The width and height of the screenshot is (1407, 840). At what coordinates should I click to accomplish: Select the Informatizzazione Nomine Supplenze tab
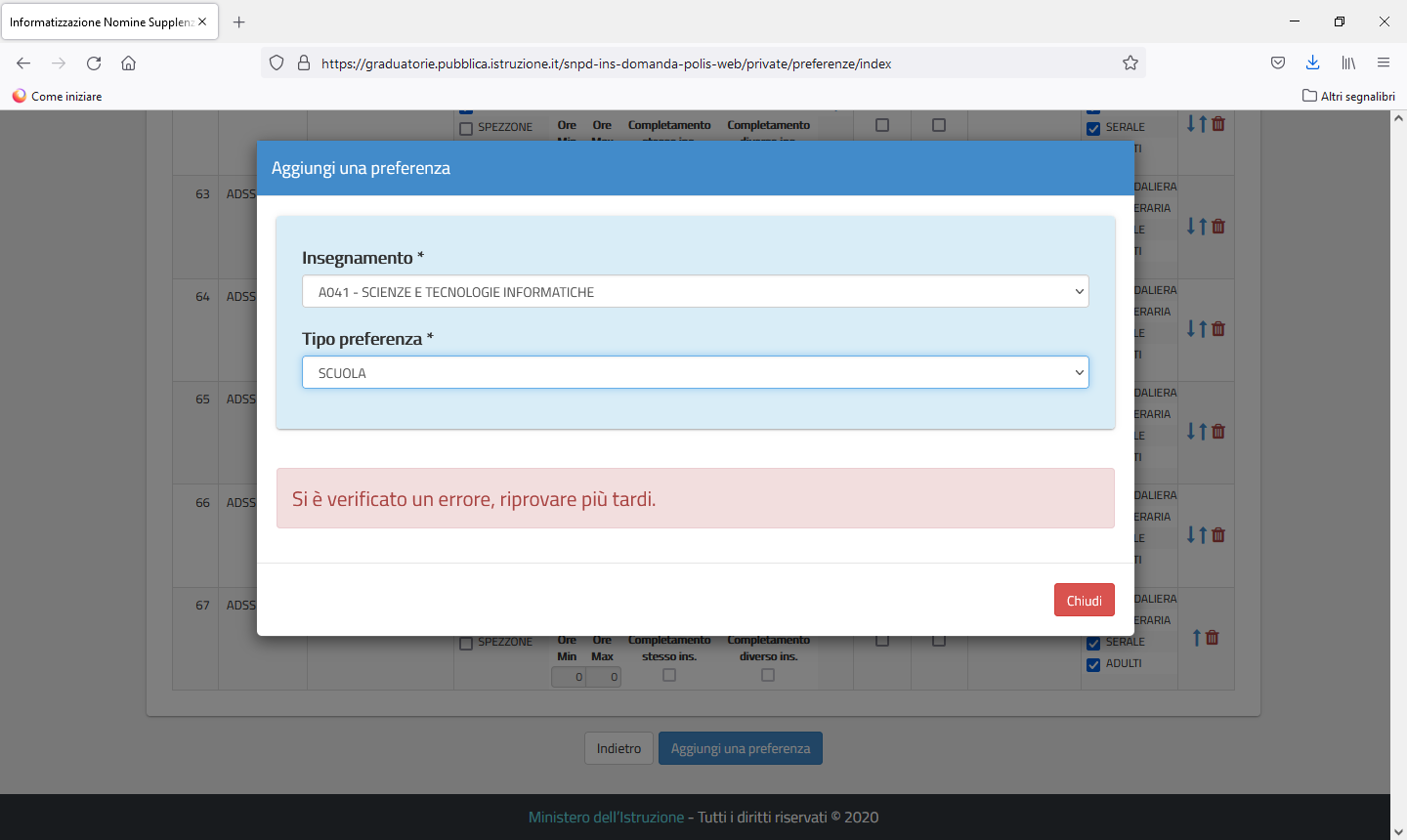pyautogui.click(x=101, y=21)
